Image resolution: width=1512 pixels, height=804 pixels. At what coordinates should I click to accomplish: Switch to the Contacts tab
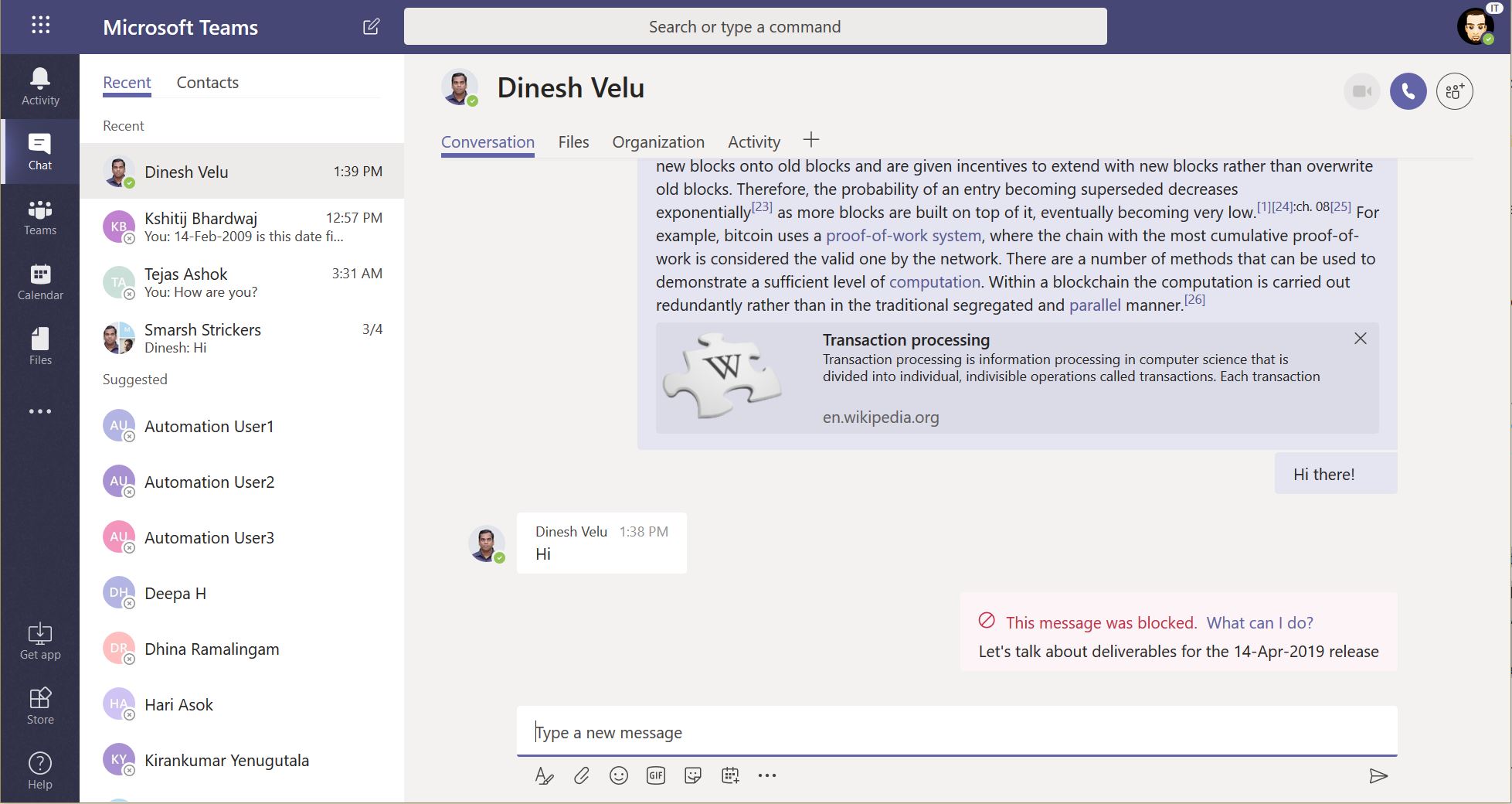(x=207, y=83)
